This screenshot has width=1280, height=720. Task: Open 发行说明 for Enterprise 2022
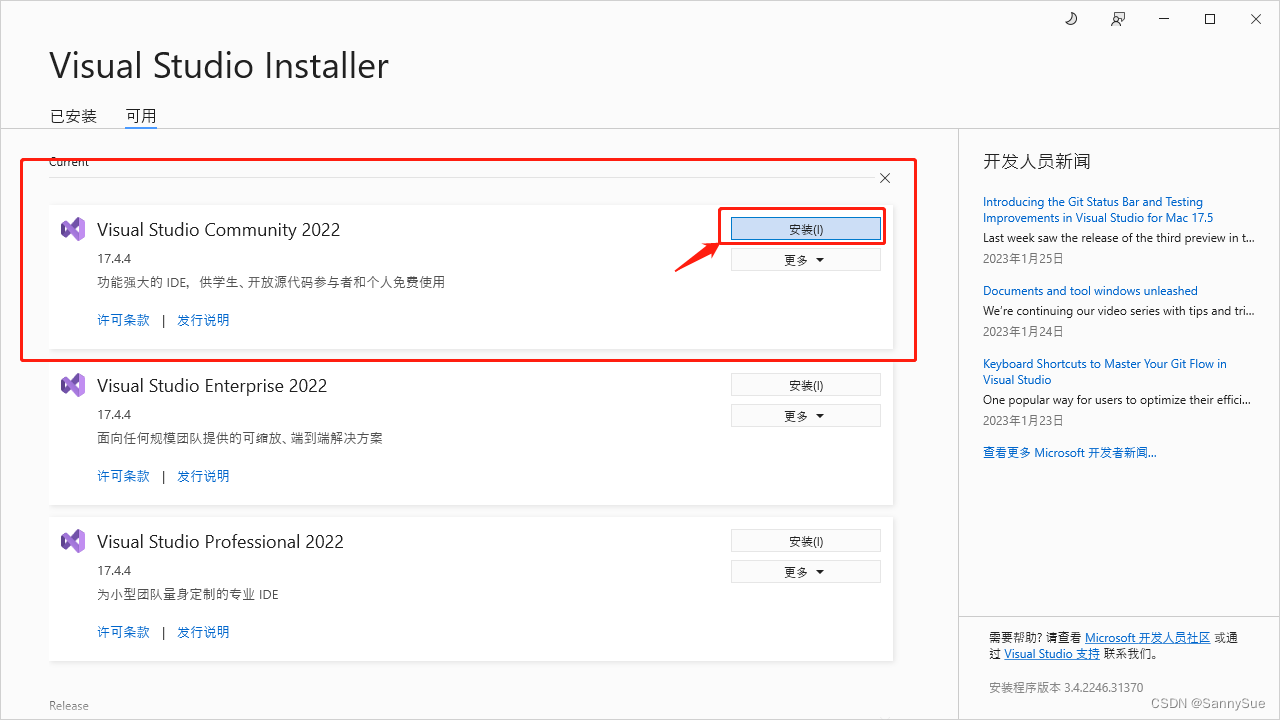point(203,476)
